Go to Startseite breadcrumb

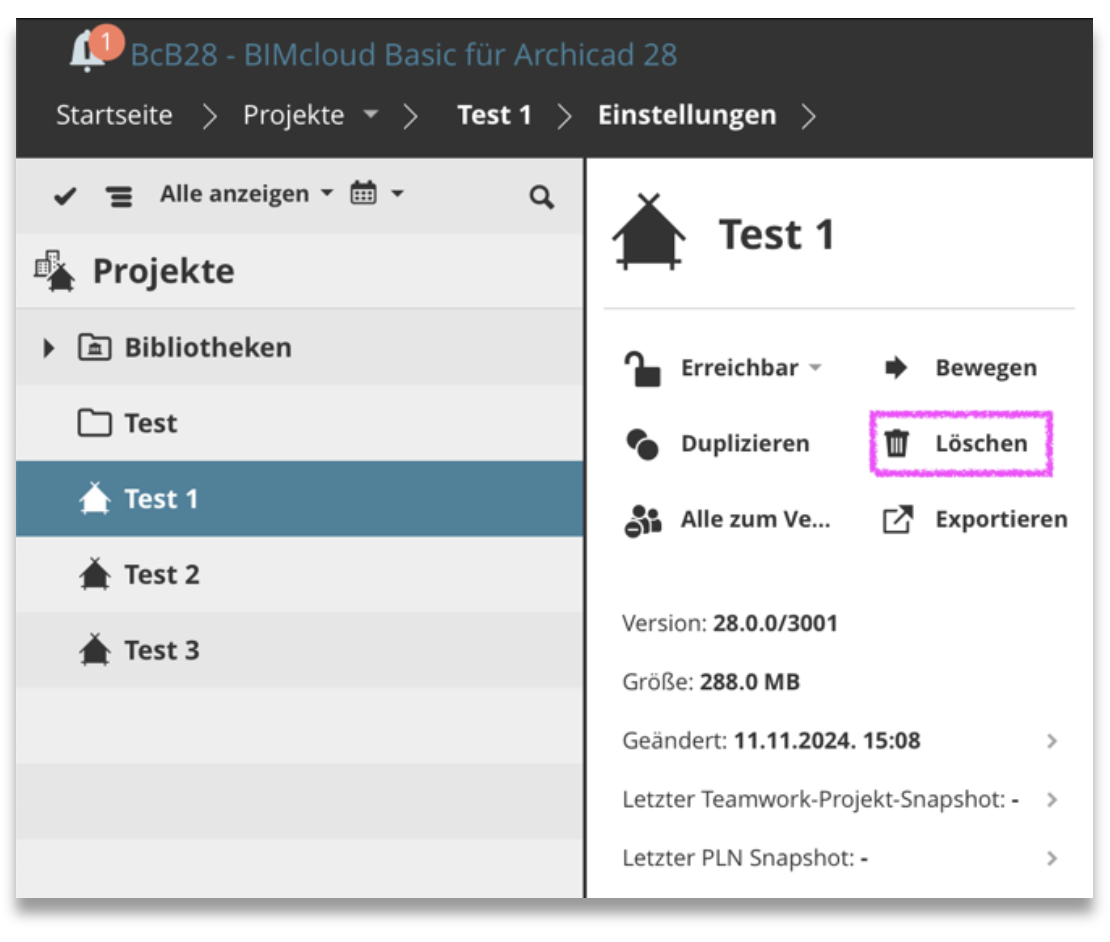114,115
